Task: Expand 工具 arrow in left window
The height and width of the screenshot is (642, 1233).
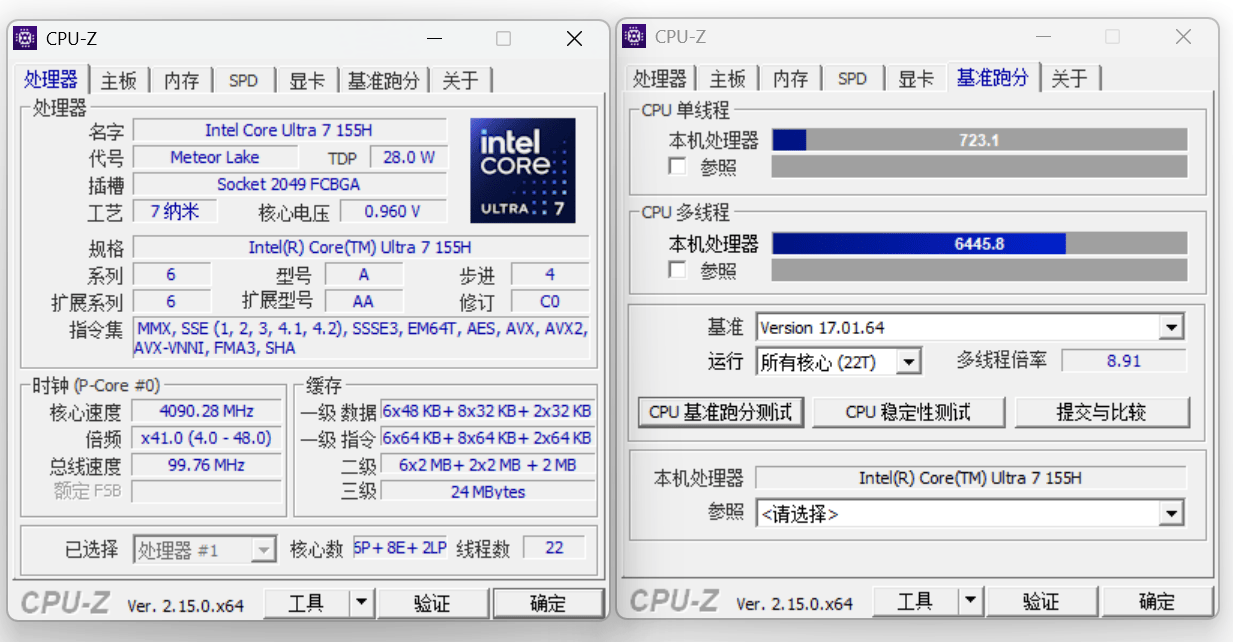Action: 361,603
